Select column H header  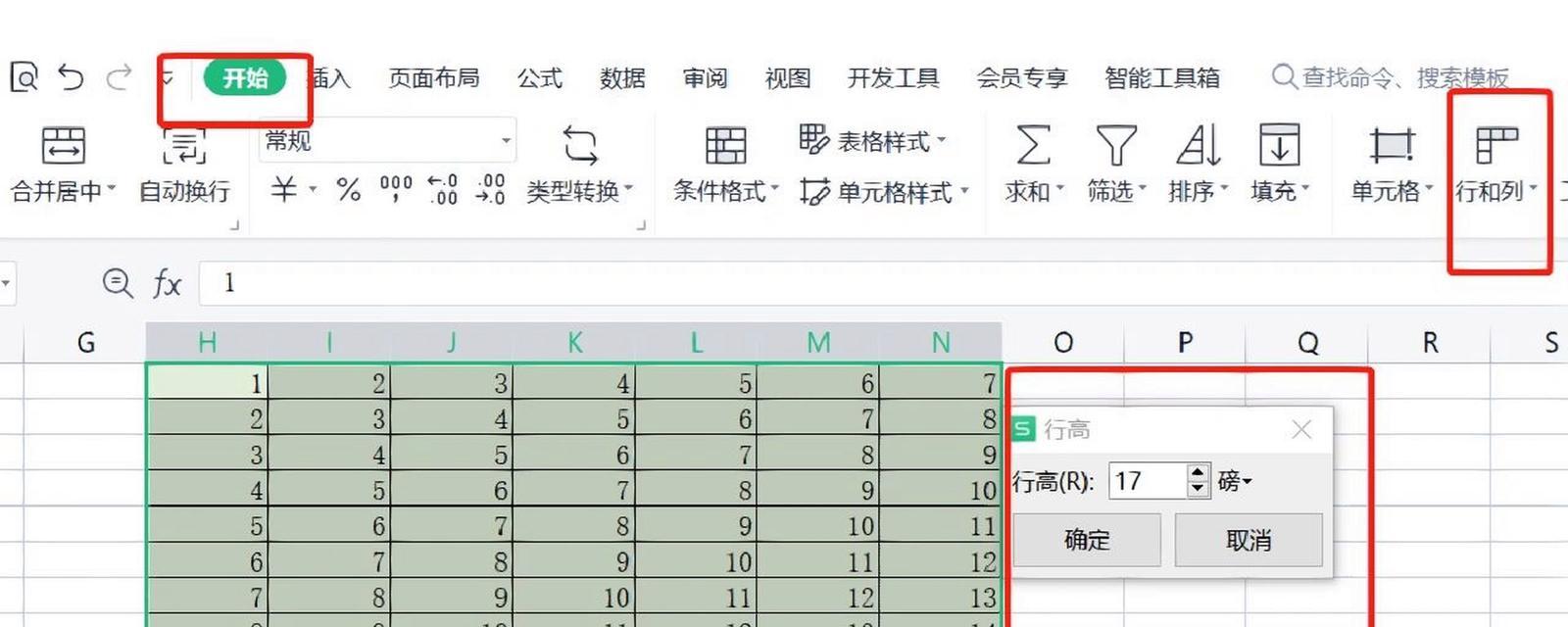click(x=207, y=342)
